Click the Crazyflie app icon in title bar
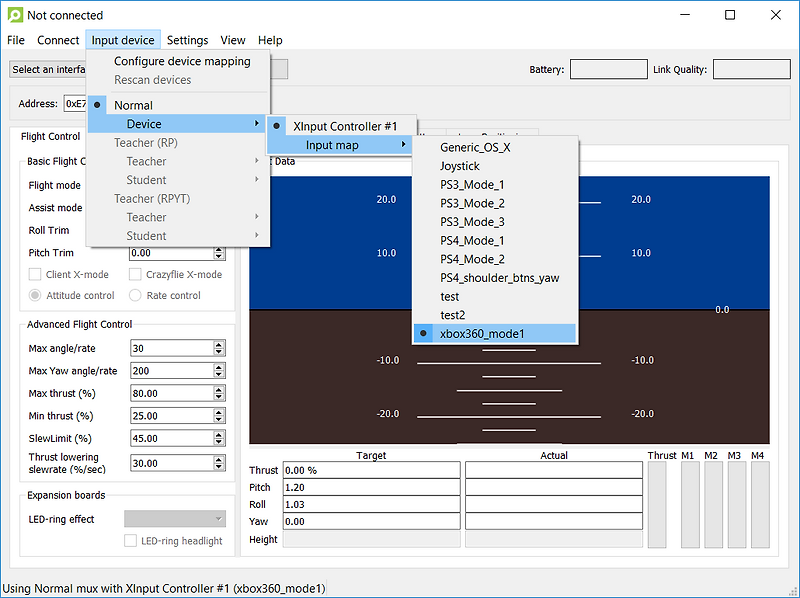 coord(13,15)
